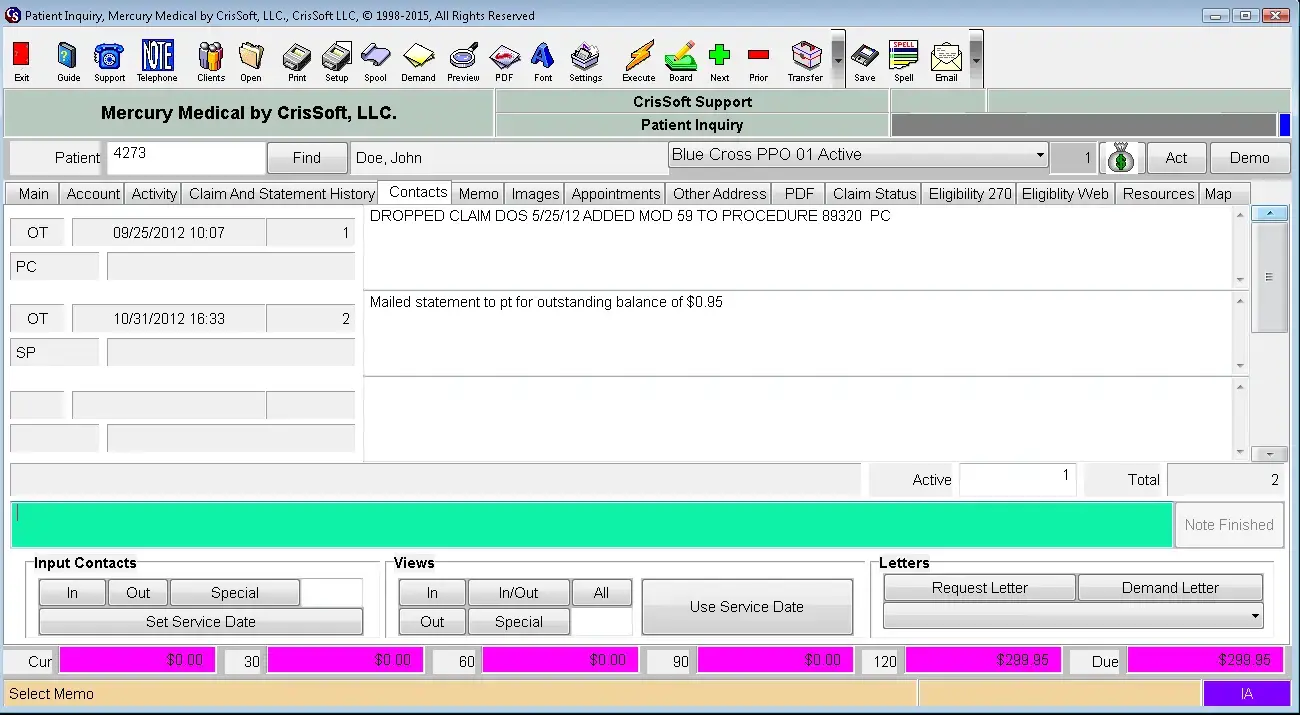Screen dimensions: 1300x715
Task: Switch to the Appointments tab
Action: pyautogui.click(x=615, y=193)
